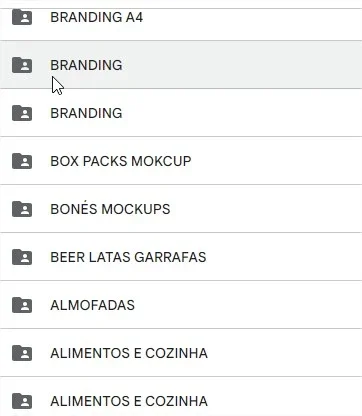The height and width of the screenshot is (416, 362).
Task: Click the shared folder icon beside BRANDING A4
Action: click(22, 17)
